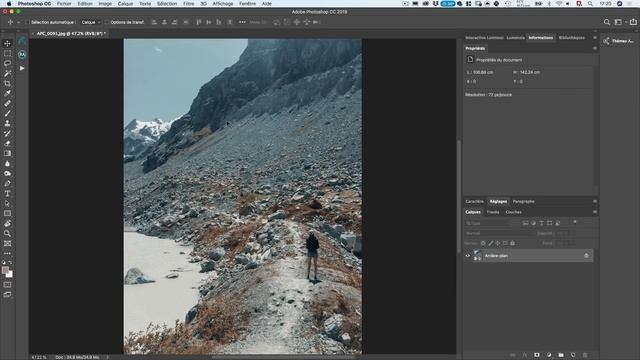
Task: Select the Rectangular Marquee tool
Action: pyautogui.click(x=7, y=53)
